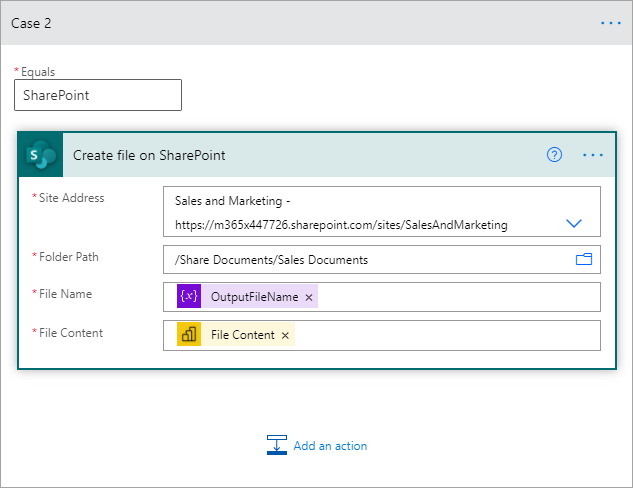
Task: Click the variable icon on OutputFileName token
Action: [x=189, y=297]
